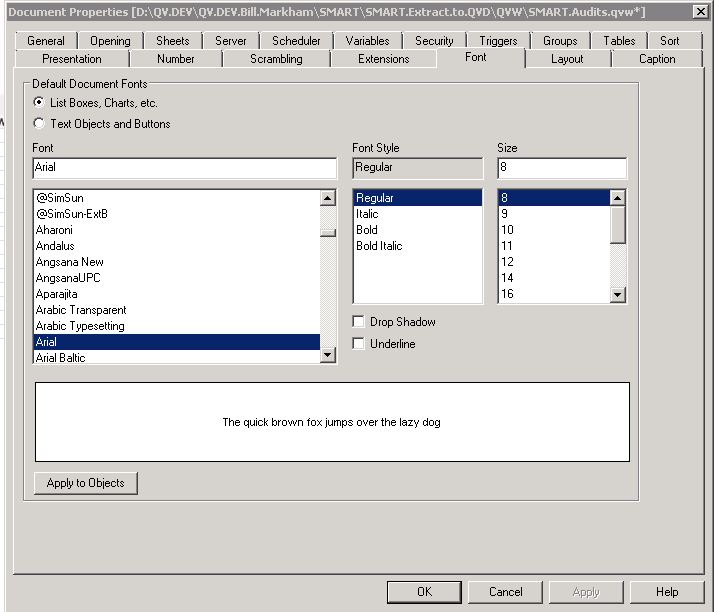This screenshot has width=714, height=612.
Task: Switch to the Layout tab
Action: point(567,59)
